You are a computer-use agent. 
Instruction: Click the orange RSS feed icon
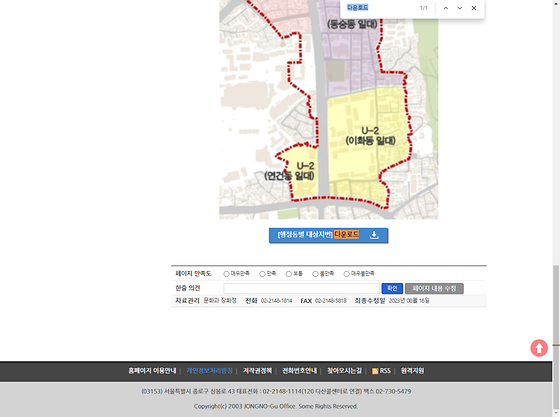pos(375,371)
